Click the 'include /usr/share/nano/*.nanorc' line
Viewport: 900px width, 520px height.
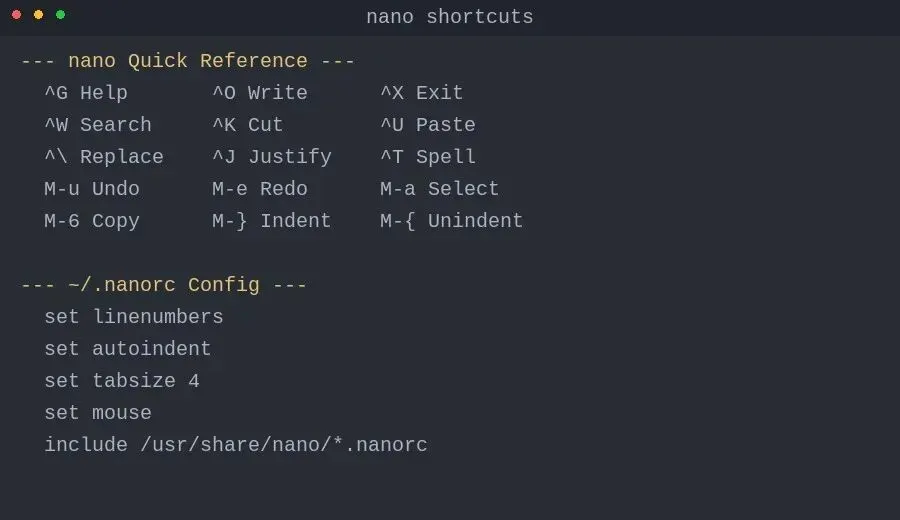tap(236, 445)
